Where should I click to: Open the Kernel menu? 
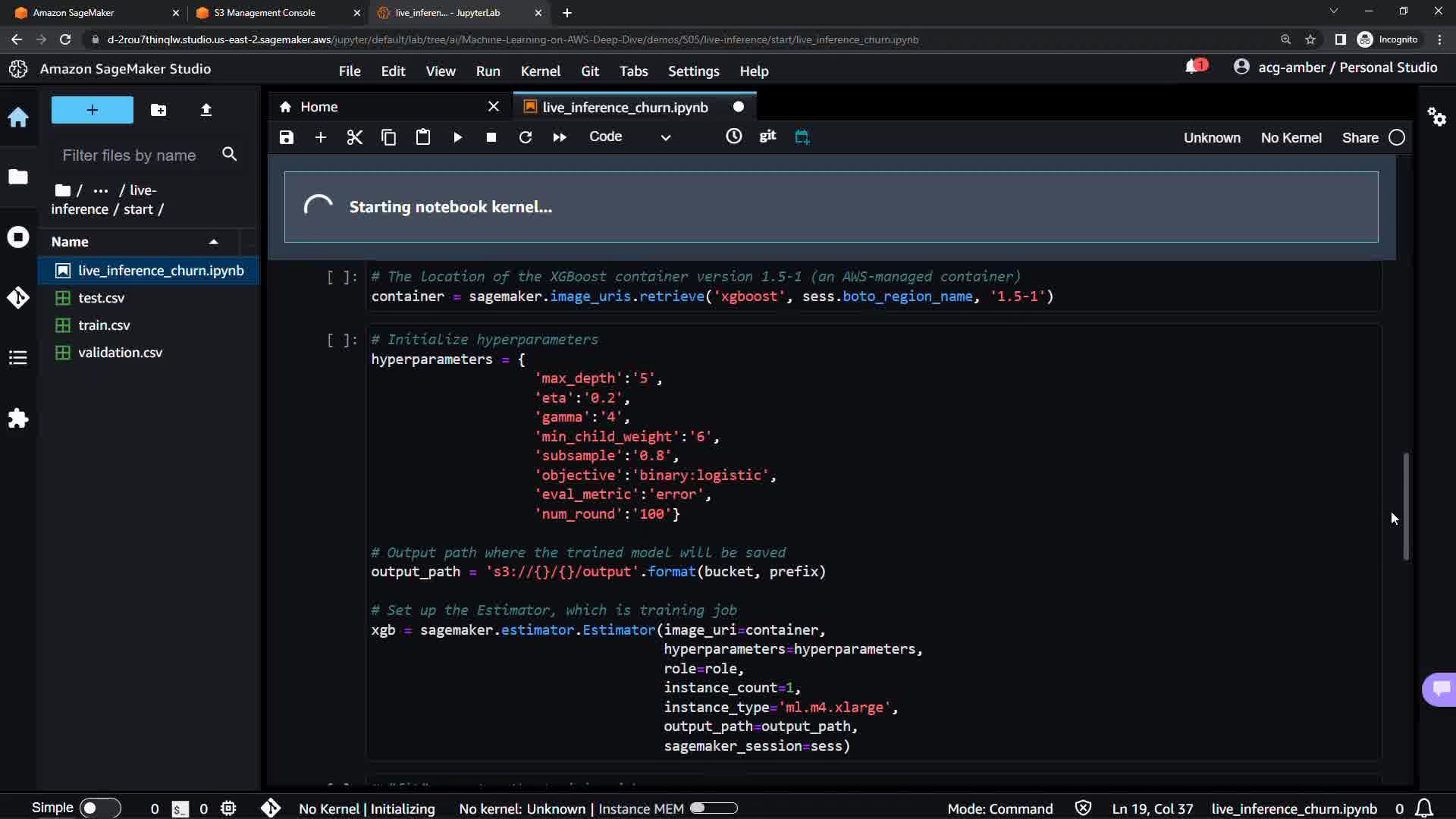[540, 71]
